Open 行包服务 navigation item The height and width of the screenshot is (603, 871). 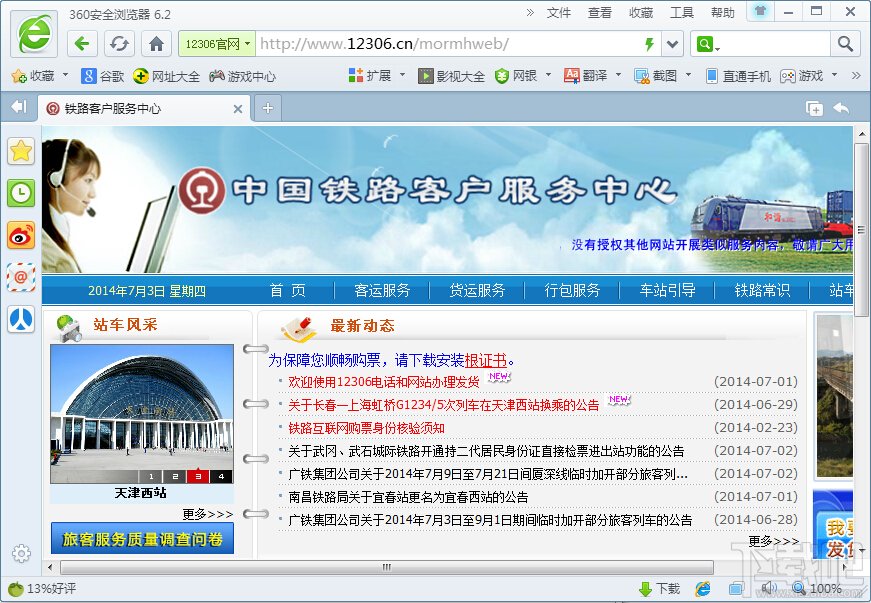tap(572, 290)
